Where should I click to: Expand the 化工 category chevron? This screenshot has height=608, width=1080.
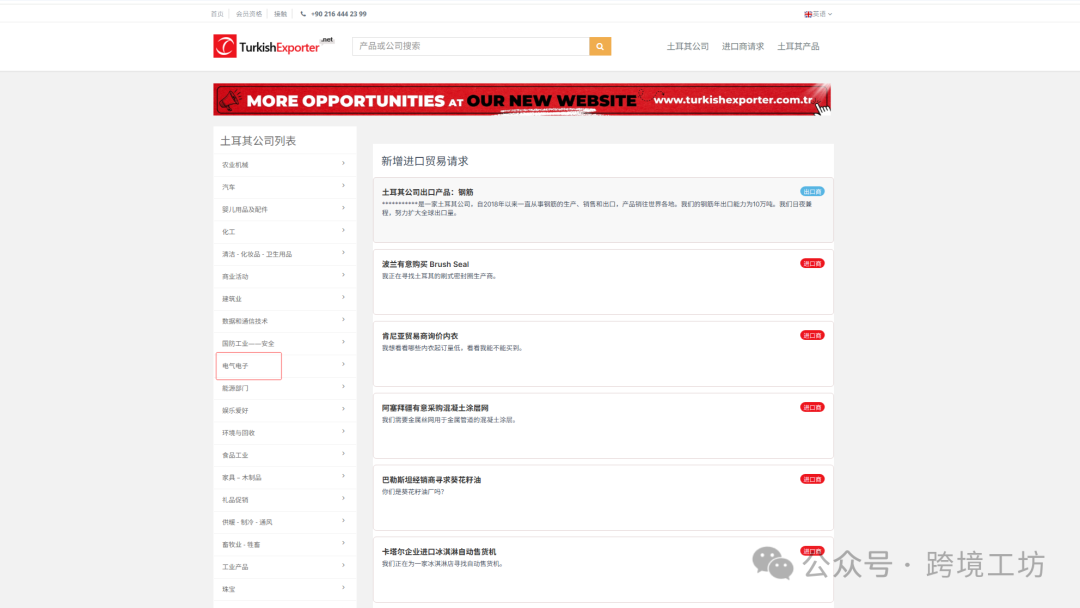(x=343, y=231)
